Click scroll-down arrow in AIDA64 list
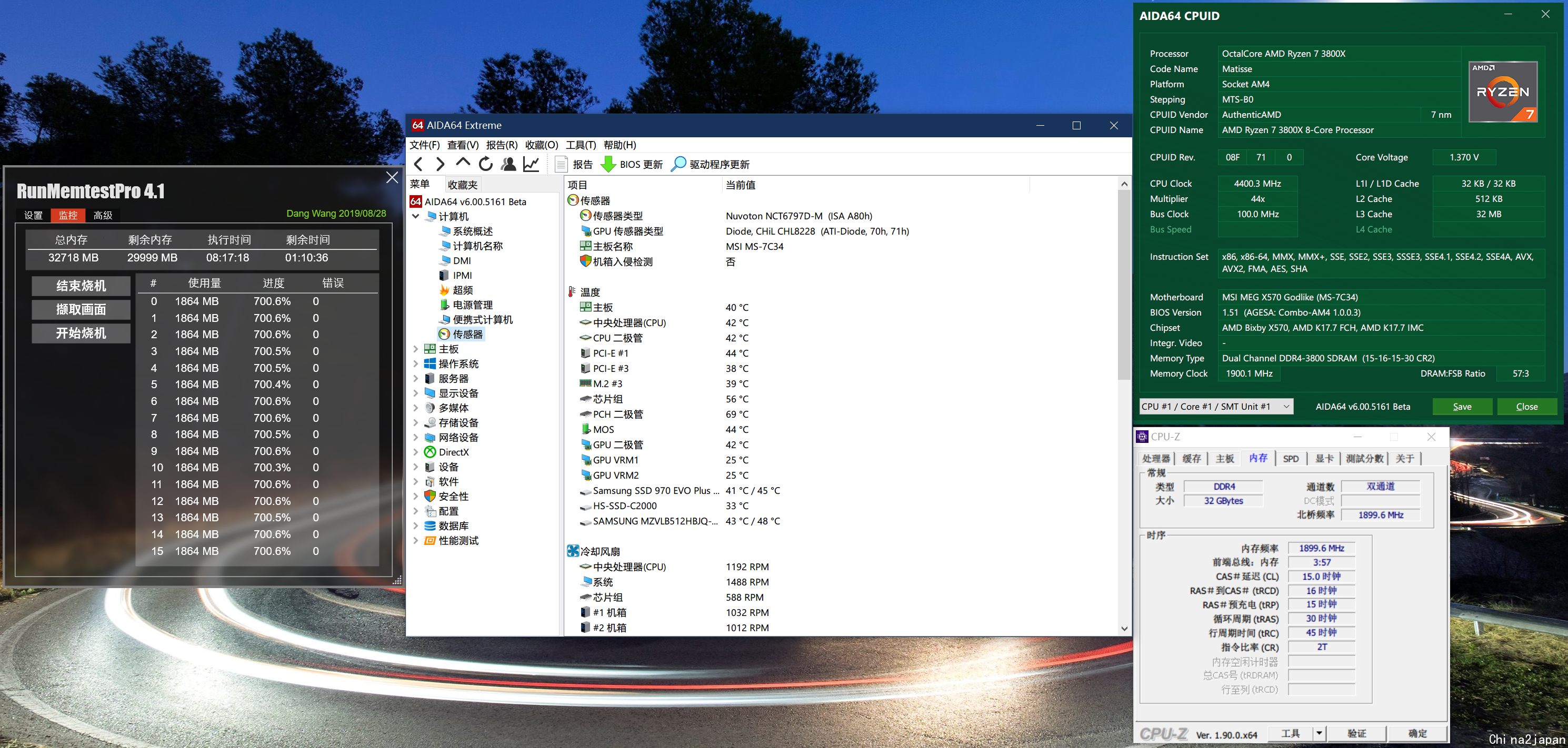The width and height of the screenshot is (1568, 748). (1124, 629)
